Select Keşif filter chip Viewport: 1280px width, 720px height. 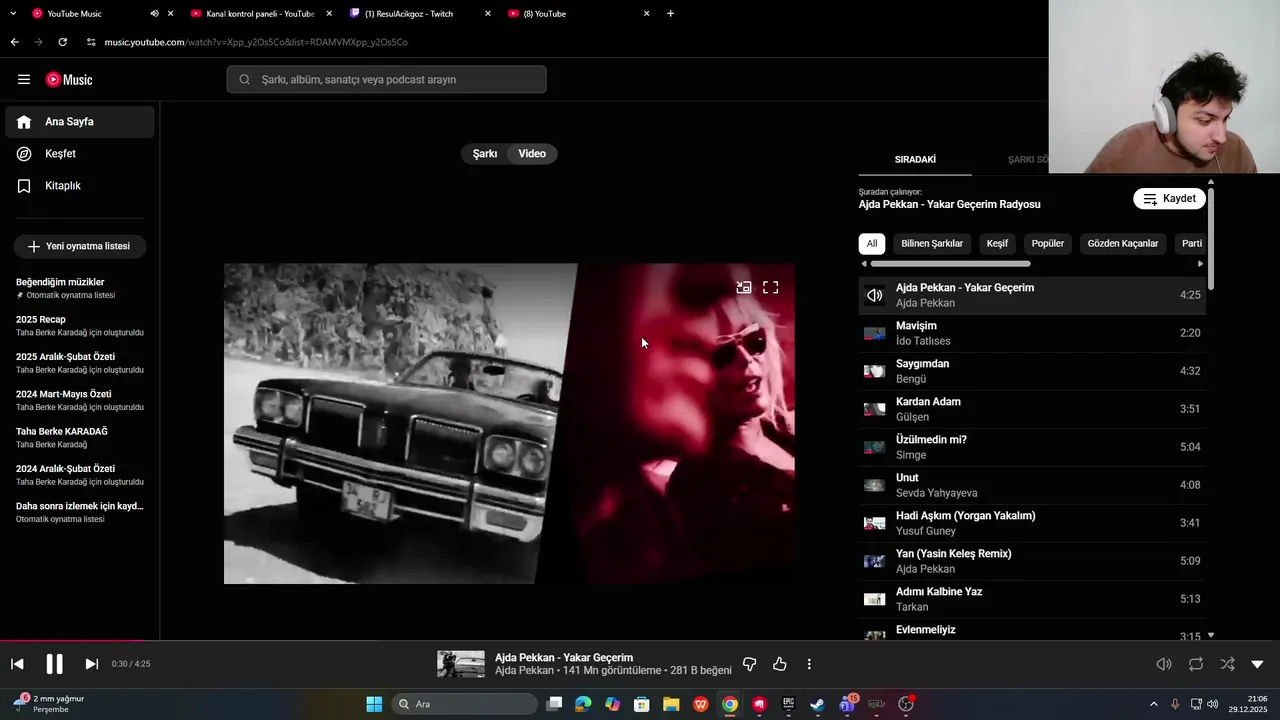pos(997,243)
